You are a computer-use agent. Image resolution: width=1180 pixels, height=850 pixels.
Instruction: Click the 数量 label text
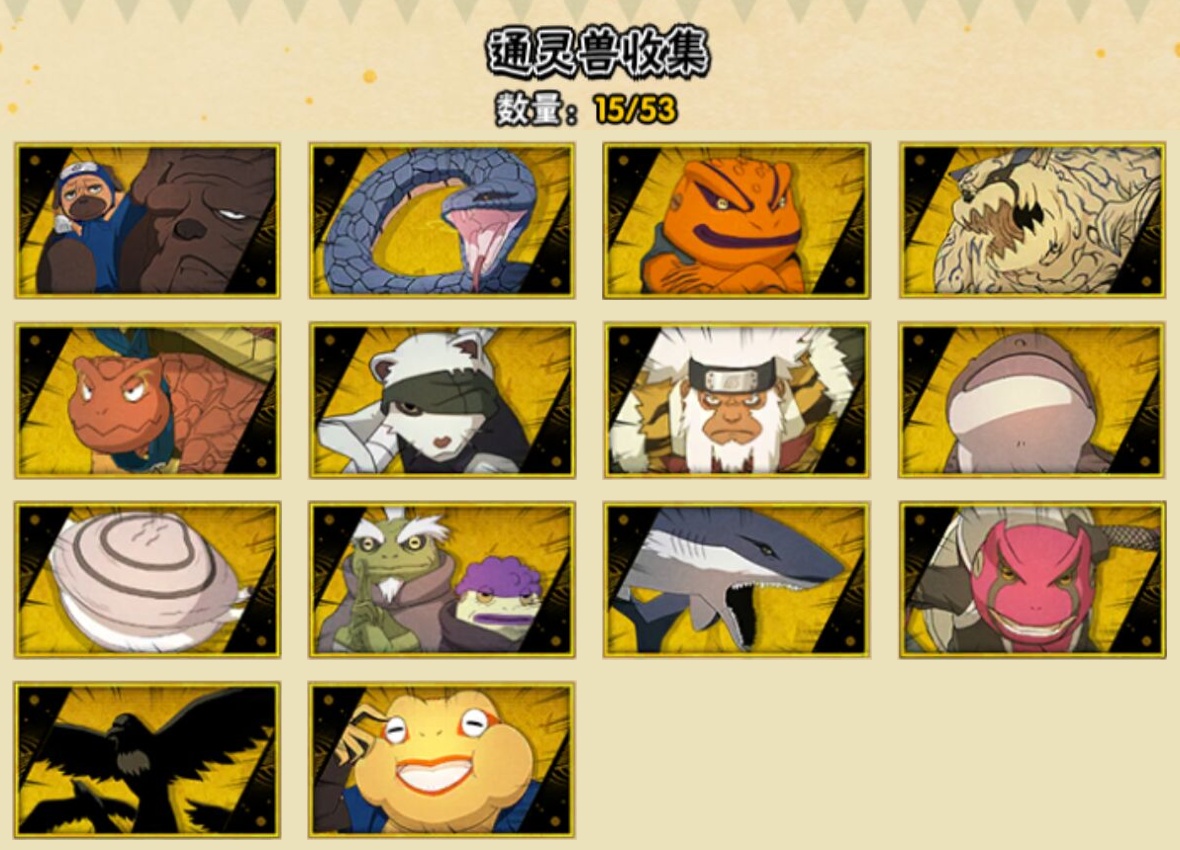pos(530,110)
